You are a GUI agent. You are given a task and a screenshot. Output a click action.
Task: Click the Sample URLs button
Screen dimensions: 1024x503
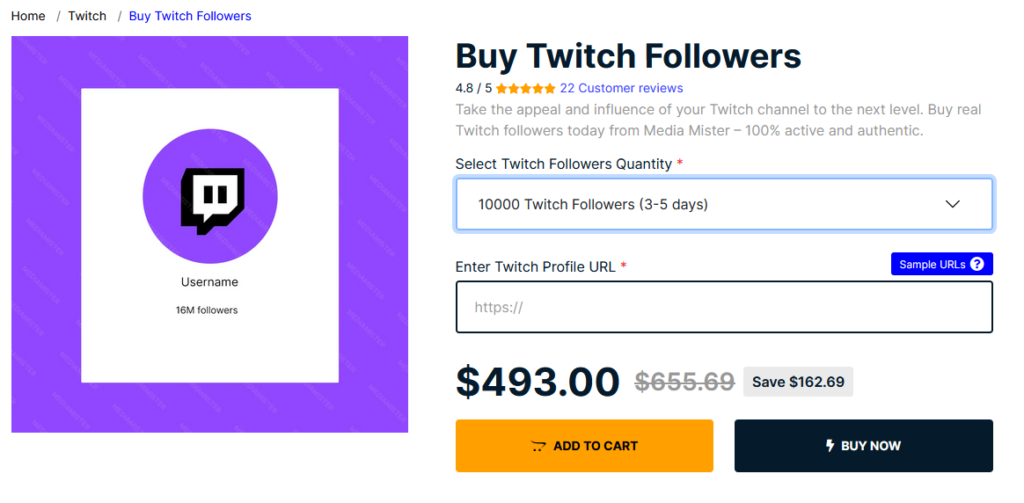pos(942,264)
